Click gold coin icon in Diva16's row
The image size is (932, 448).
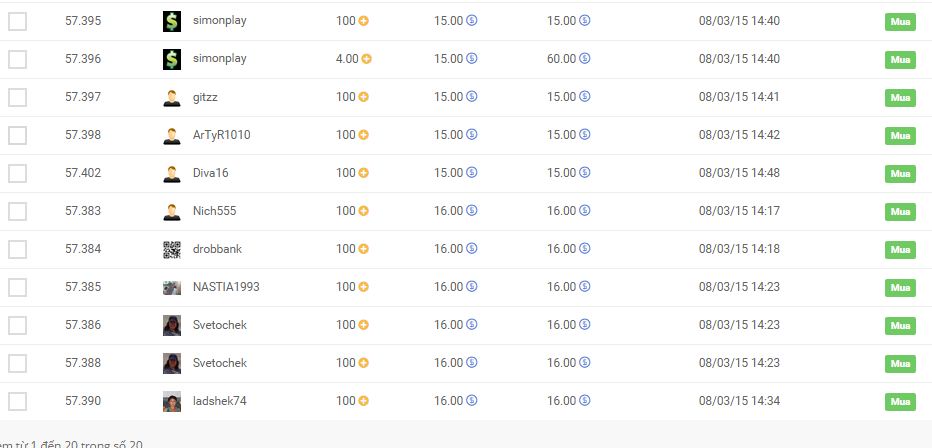(x=364, y=173)
